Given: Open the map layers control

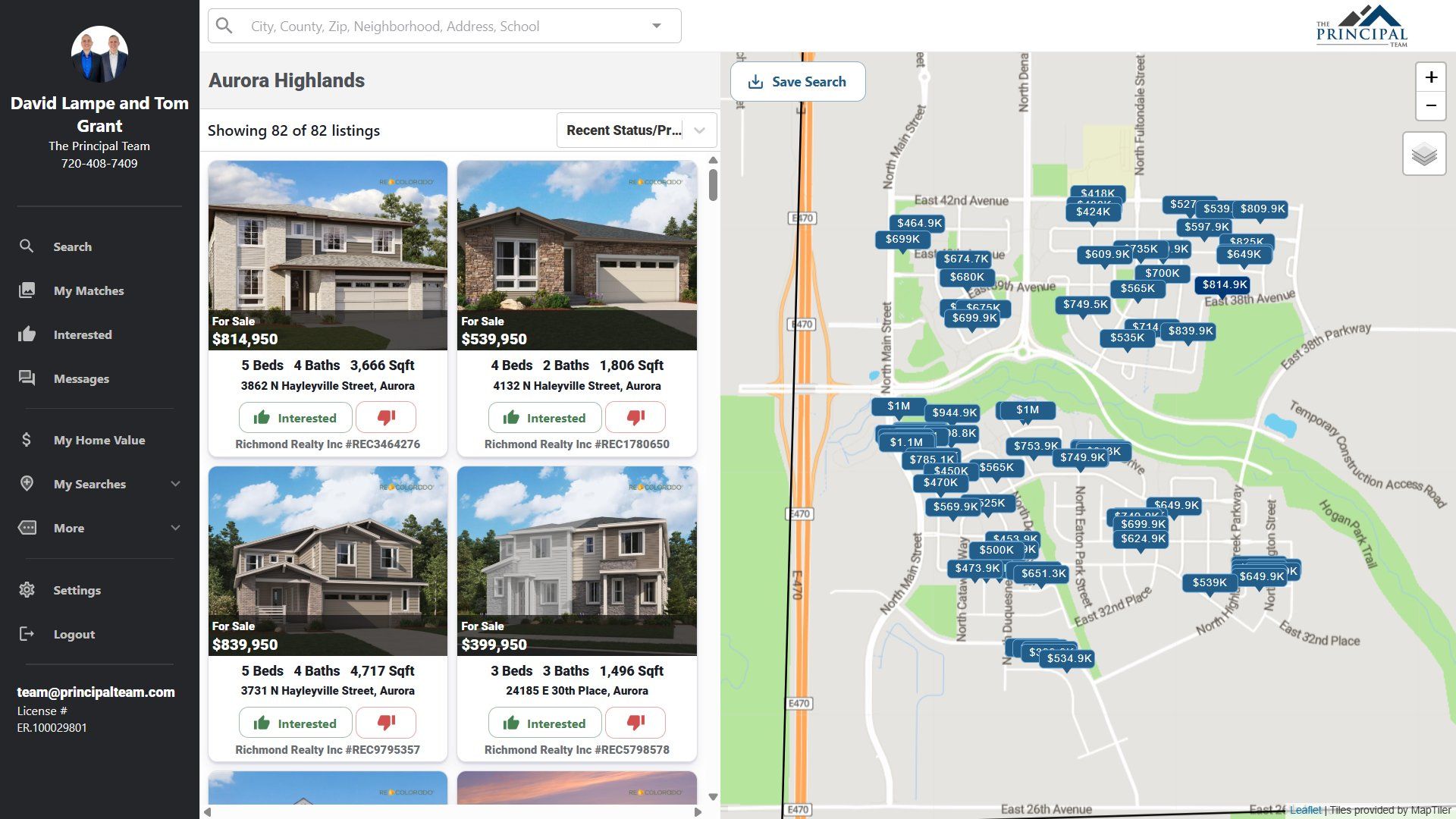Looking at the screenshot, I should click(x=1424, y=154).
